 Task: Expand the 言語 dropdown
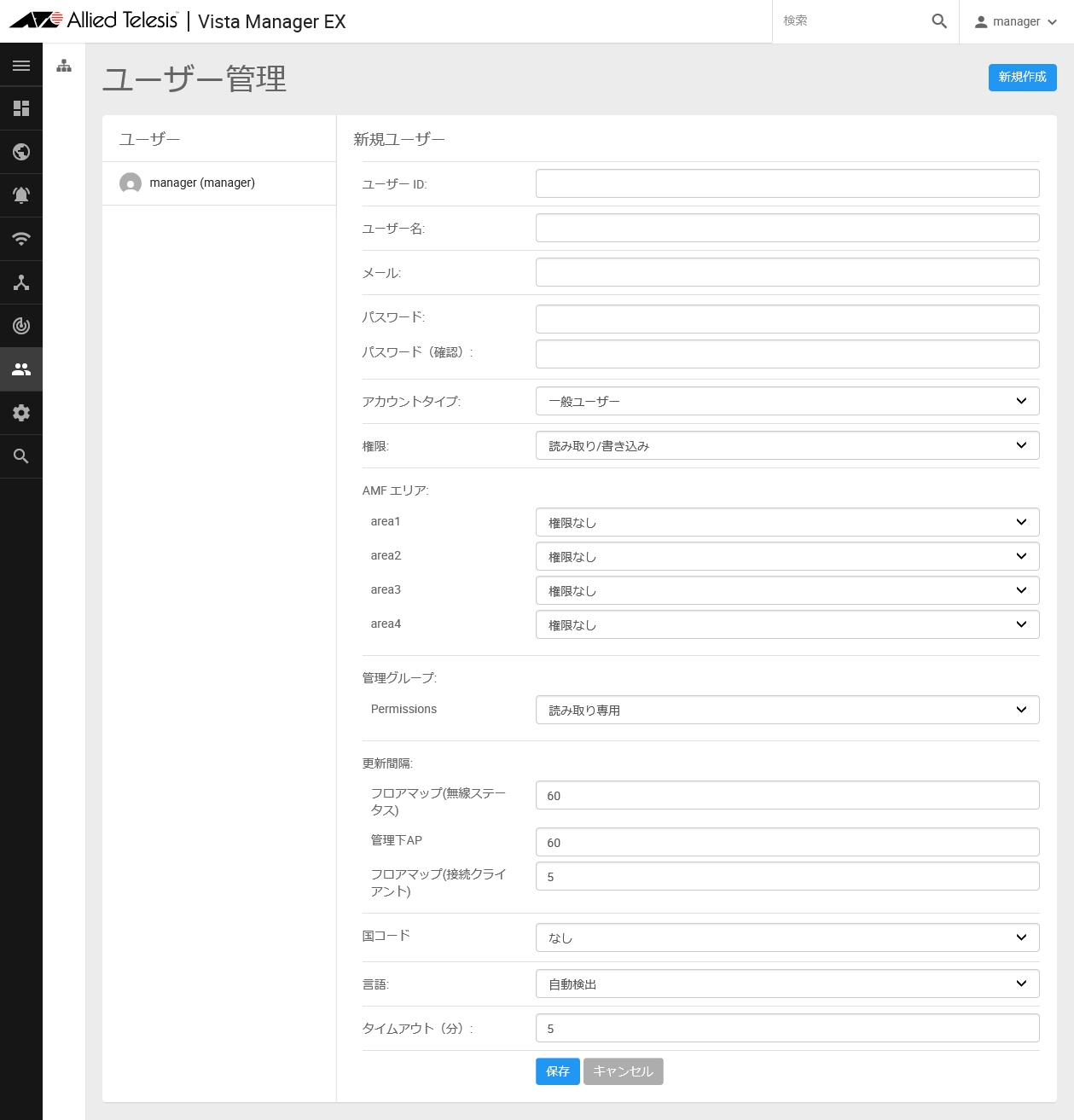pyautogui.click(x=787, y=984)
